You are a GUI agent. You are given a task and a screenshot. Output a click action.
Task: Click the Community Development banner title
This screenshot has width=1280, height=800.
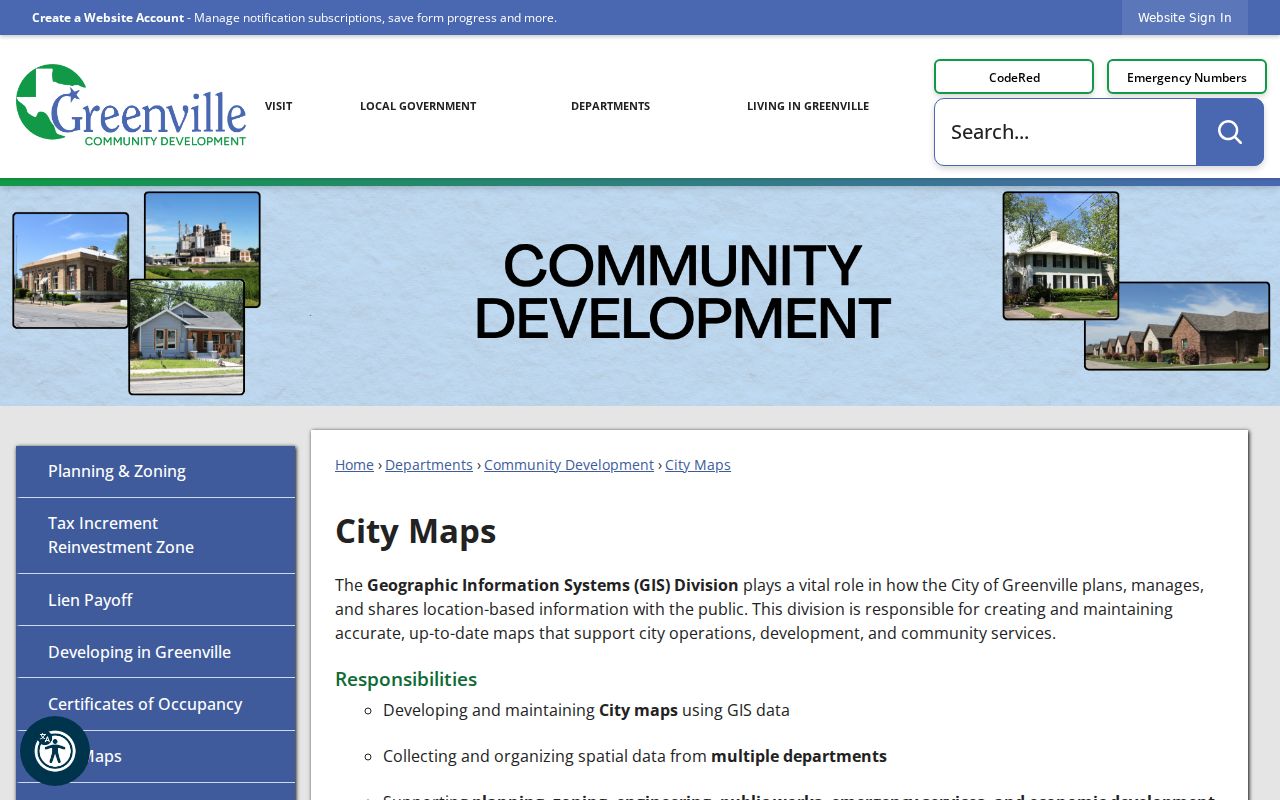[x=682, y=292]
